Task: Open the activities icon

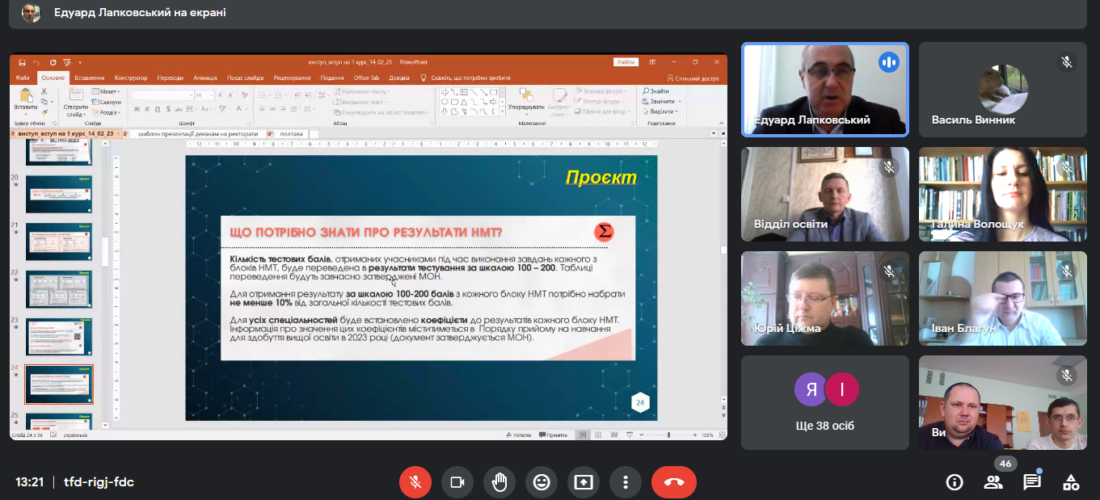Action: (x=1071, y=482)
